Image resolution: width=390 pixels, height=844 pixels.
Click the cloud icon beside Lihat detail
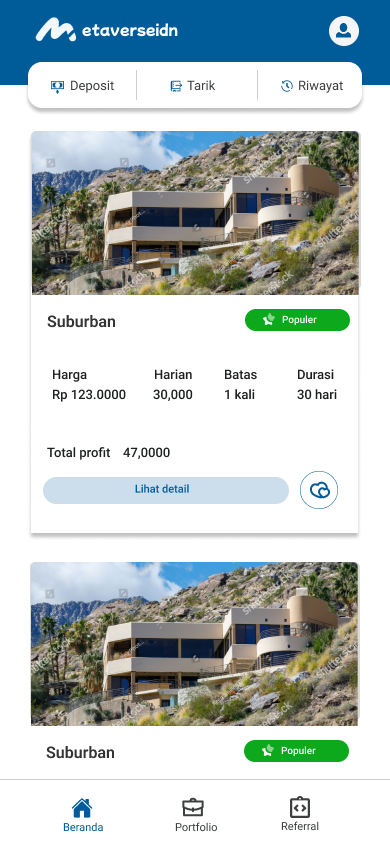[x=319, y=490]
